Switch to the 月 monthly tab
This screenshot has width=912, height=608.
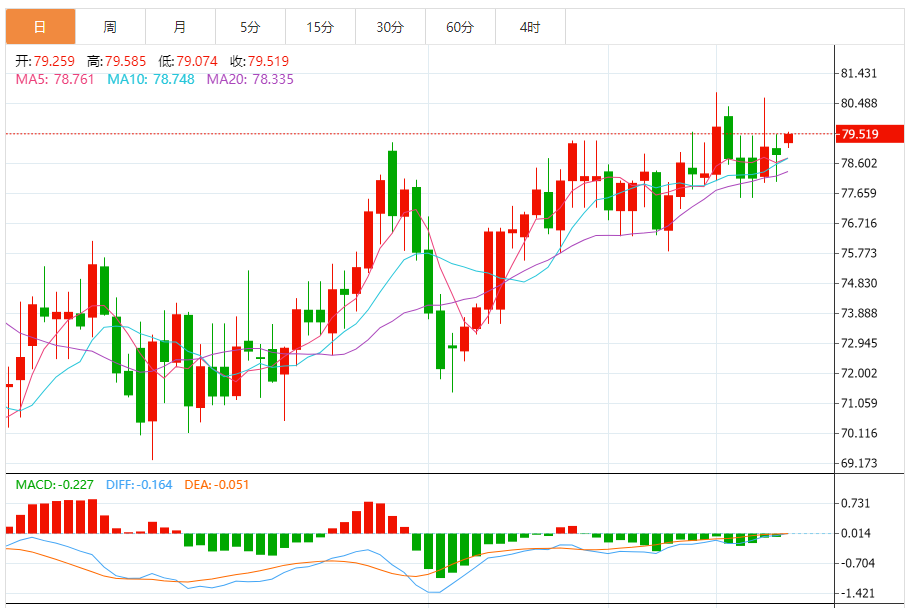(180, 27)
